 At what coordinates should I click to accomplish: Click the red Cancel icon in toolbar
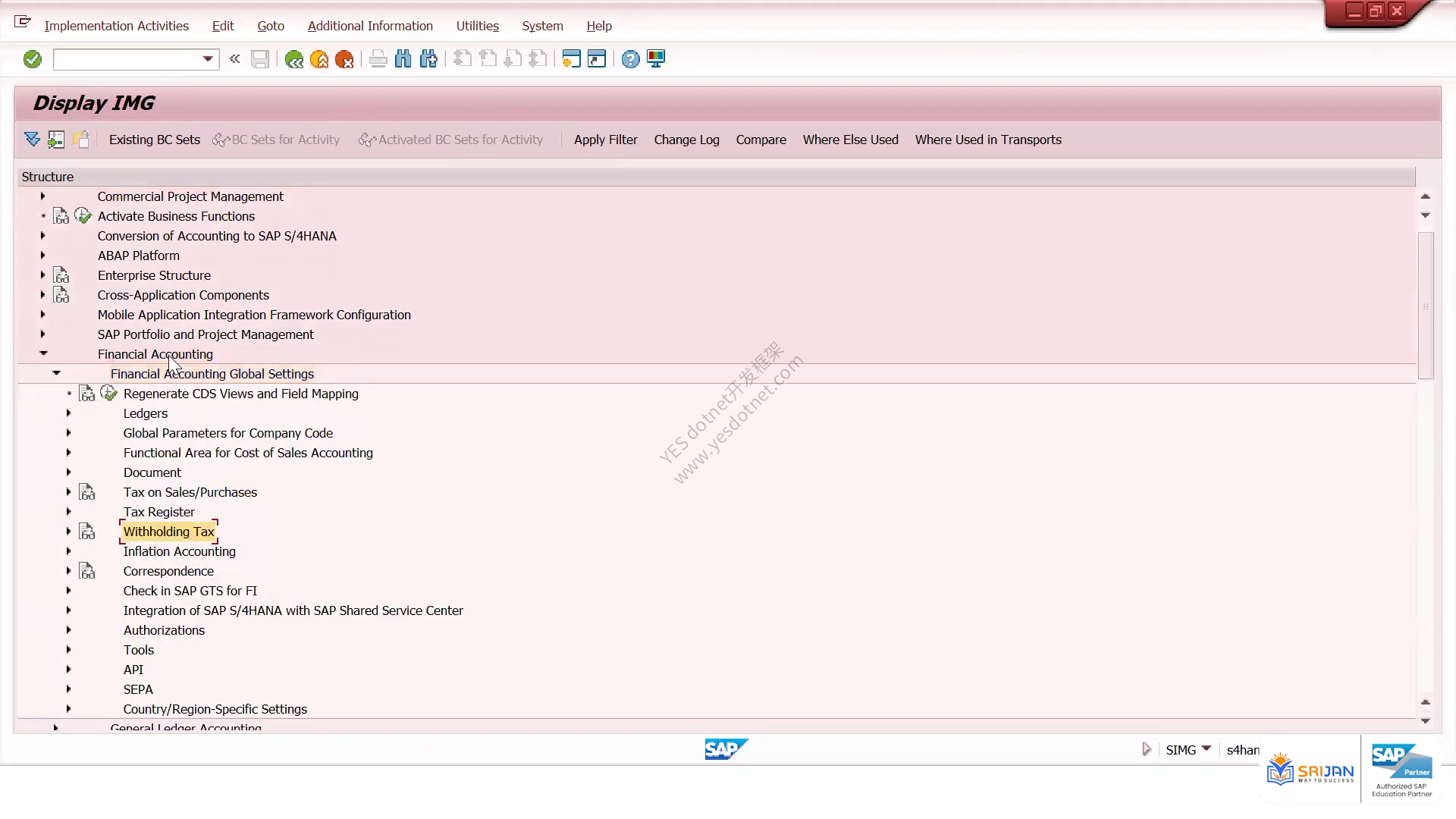point(344,59)
